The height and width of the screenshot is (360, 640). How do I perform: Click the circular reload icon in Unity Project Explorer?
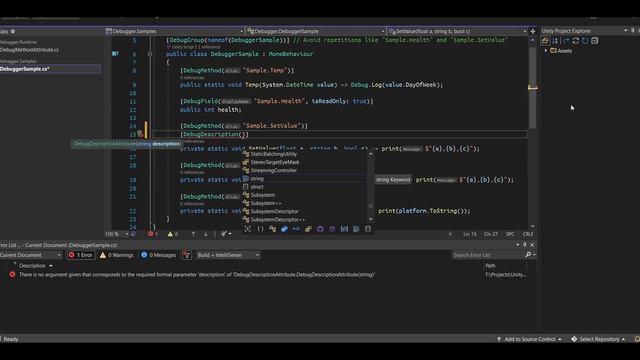[585, 41]
